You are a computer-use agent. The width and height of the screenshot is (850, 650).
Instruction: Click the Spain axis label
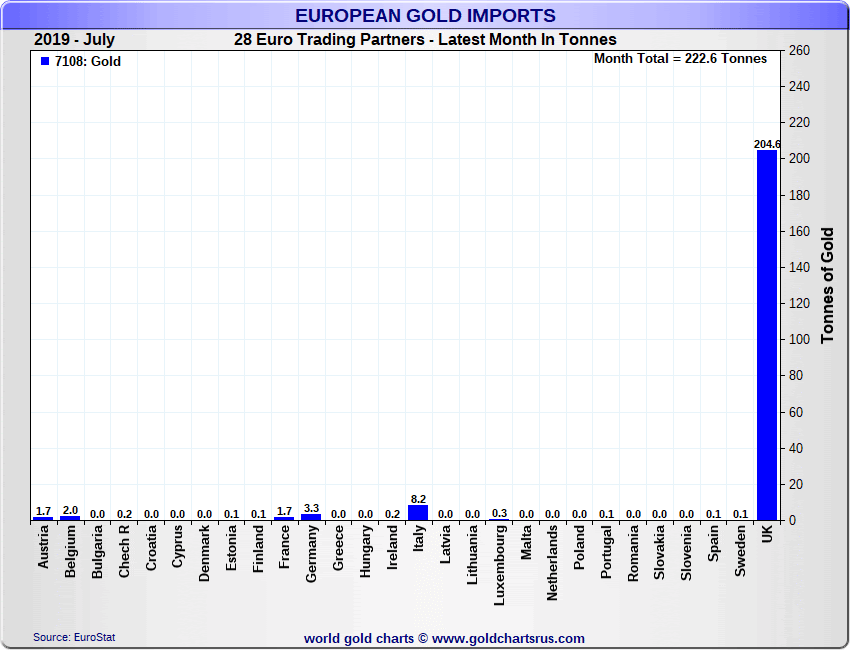pyautogui.click(x=713, y=544)
